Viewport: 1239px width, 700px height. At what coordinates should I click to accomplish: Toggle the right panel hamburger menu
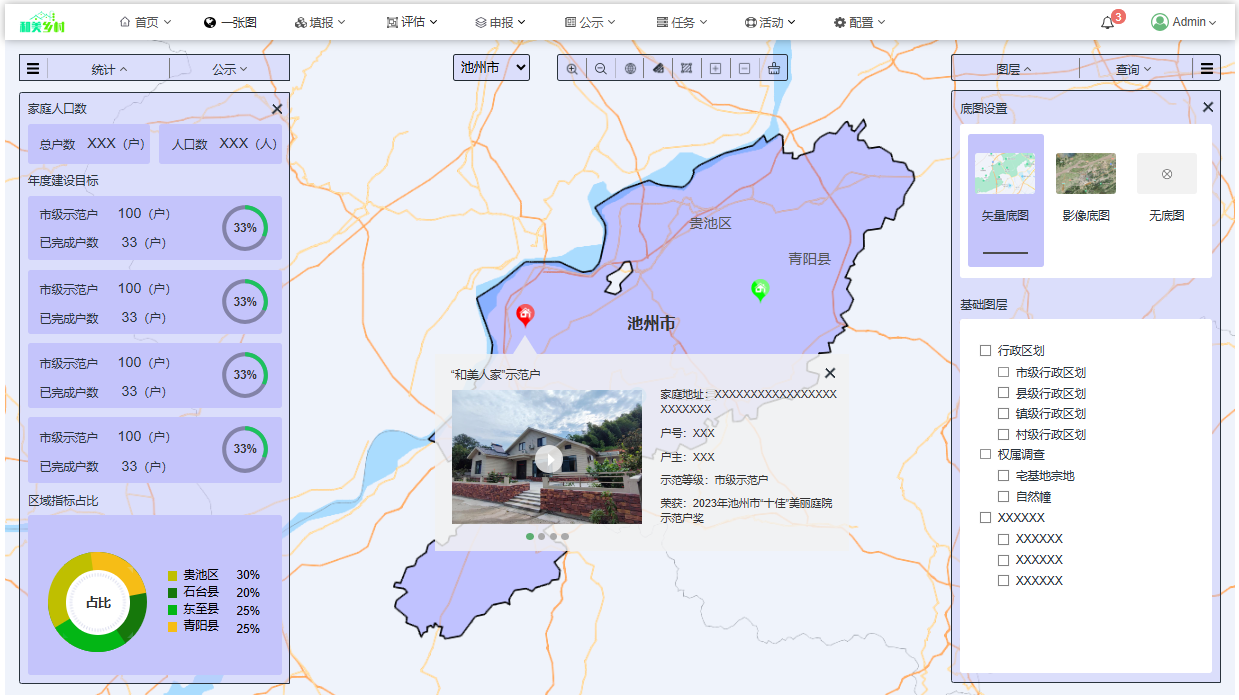click(x=1207, y=69)
